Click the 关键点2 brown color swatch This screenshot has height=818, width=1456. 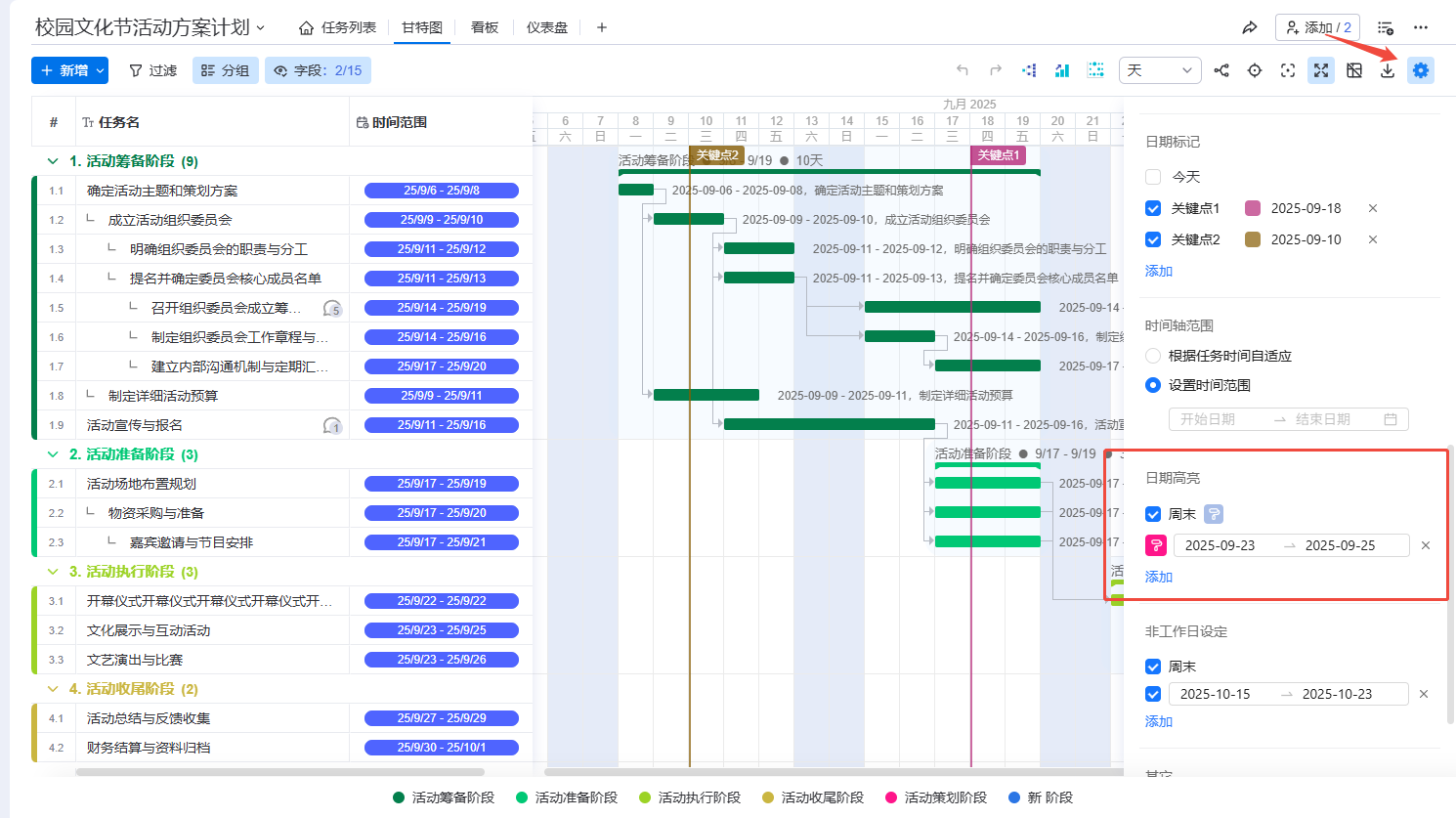(x=1253, y=239)
